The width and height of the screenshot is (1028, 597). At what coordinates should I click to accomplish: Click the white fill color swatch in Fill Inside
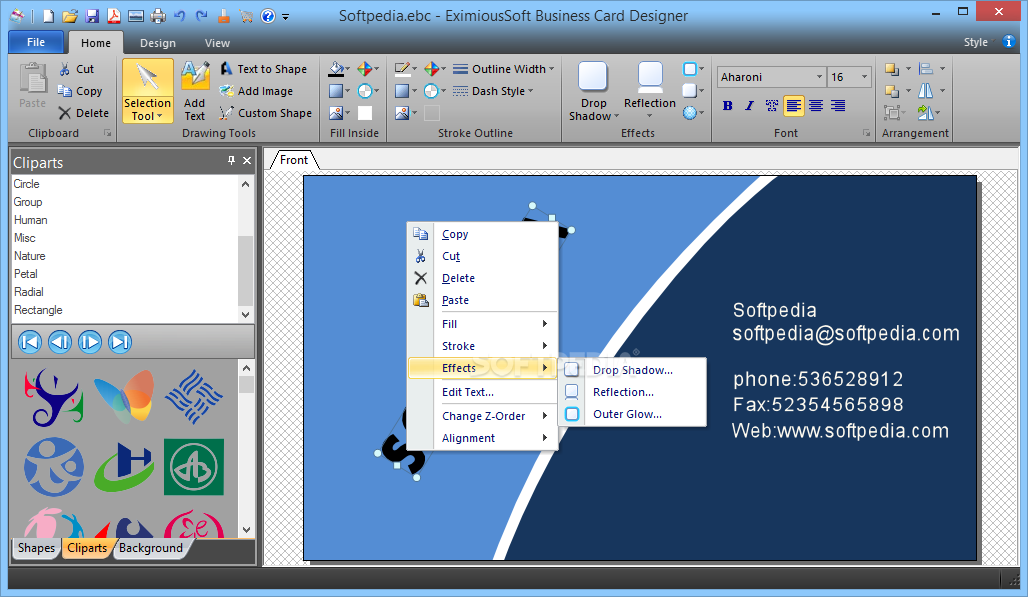(x=365, y=113)
